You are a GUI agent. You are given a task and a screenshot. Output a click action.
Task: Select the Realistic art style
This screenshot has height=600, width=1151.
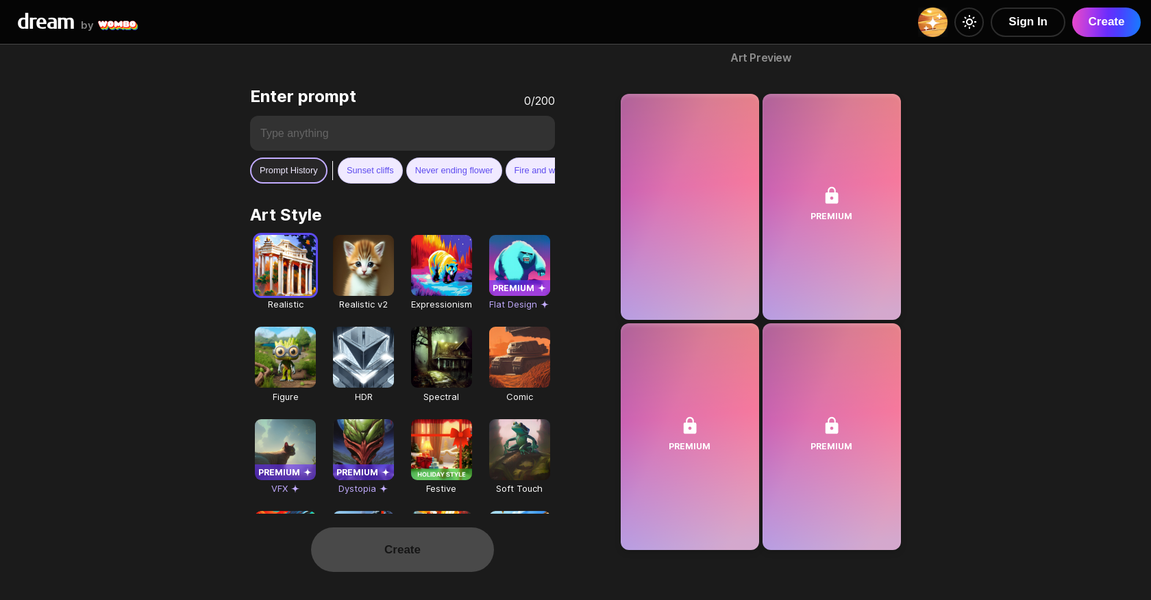point(285,266)
